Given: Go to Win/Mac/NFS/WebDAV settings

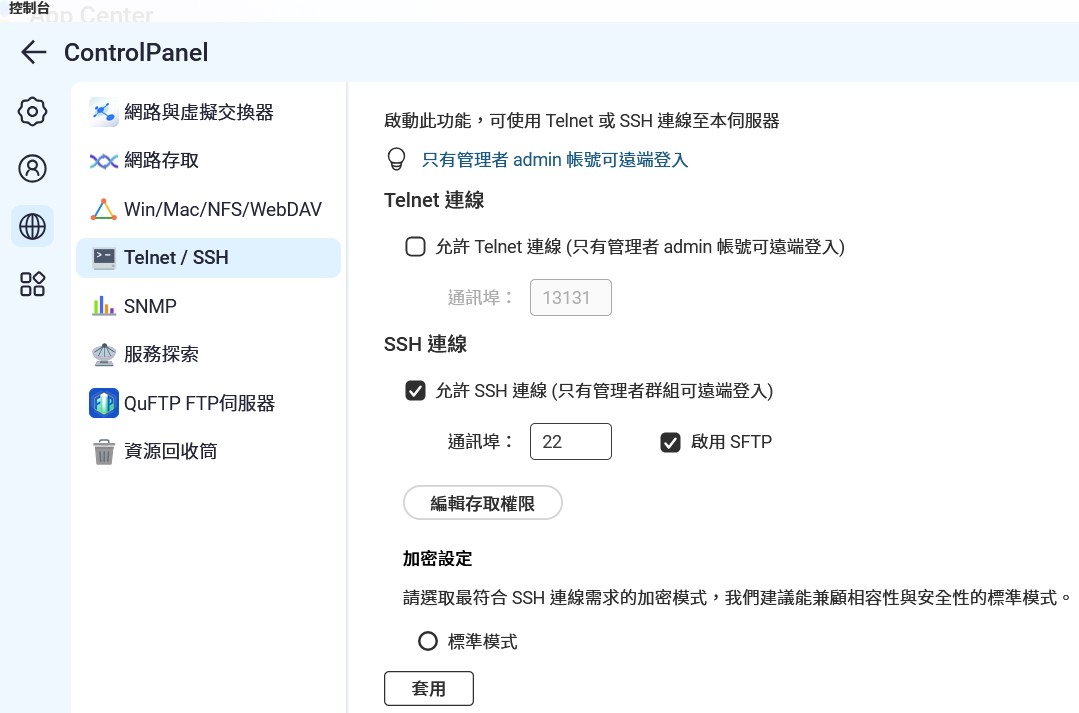Looking at the screenshot, I should tap(222, 209).
